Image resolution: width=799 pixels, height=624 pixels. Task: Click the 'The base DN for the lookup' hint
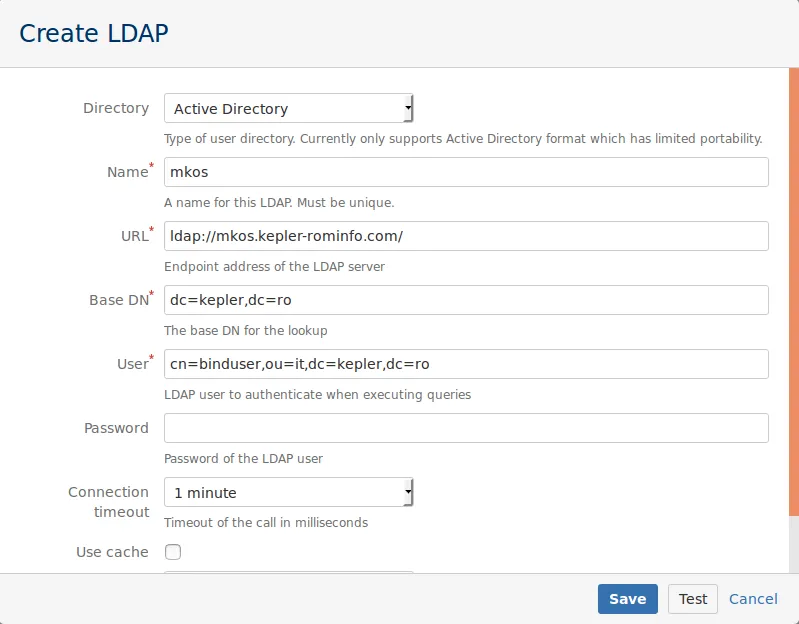[246, 331]
